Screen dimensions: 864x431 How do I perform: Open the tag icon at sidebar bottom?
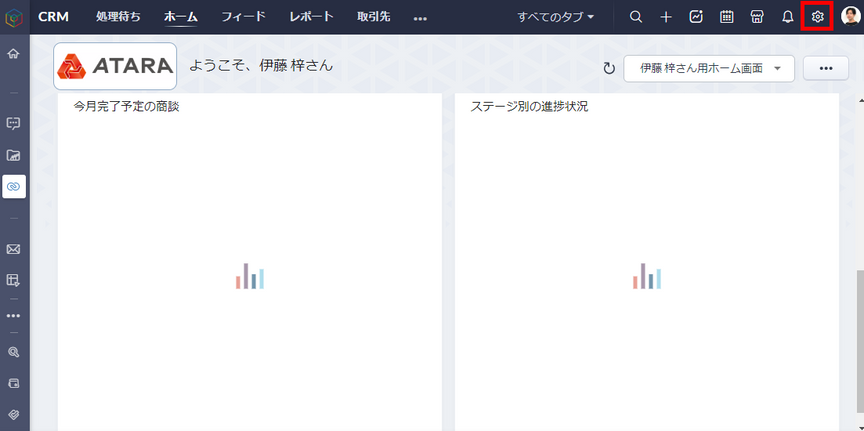coord(13,414)
